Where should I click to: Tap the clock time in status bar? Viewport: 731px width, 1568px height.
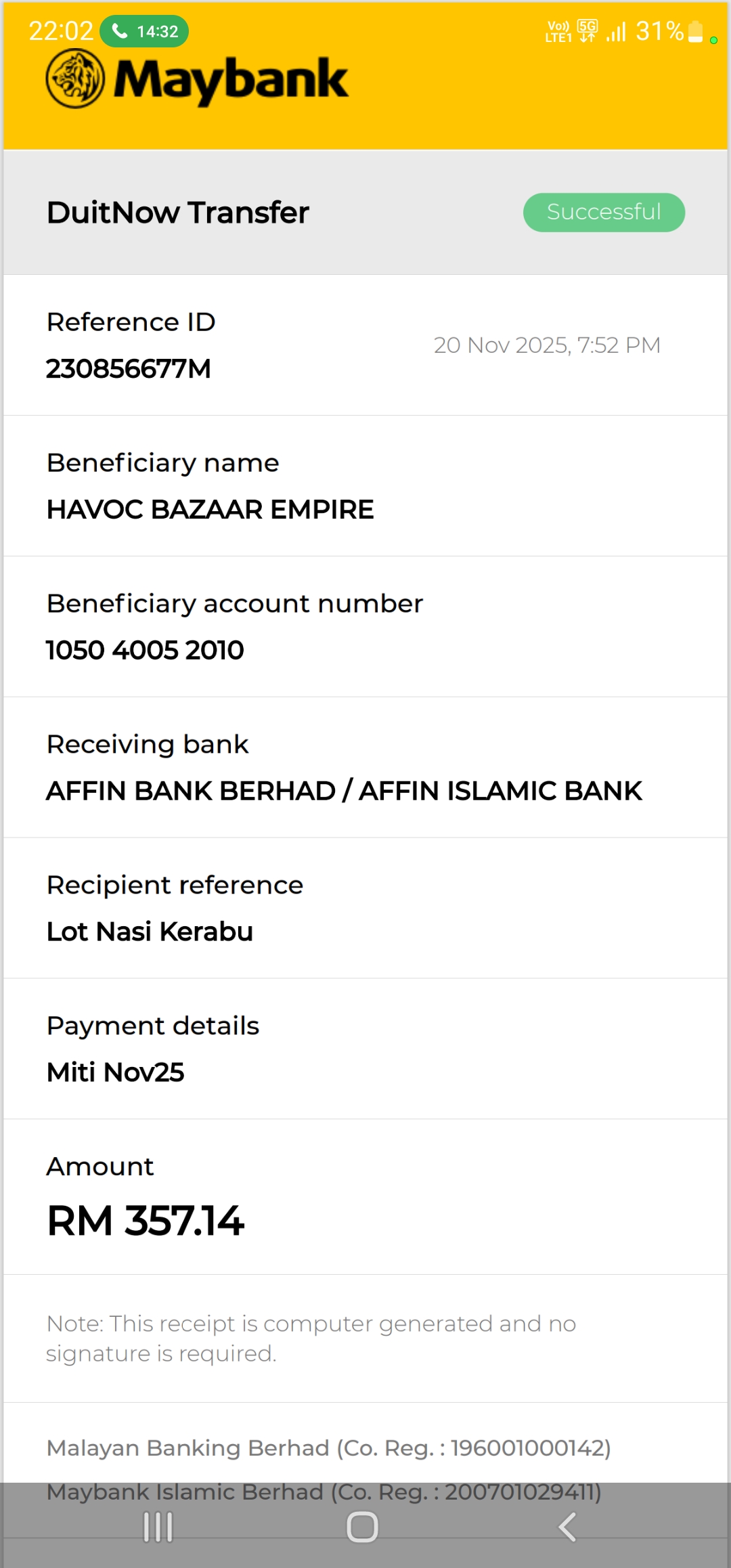click(61, 31)
